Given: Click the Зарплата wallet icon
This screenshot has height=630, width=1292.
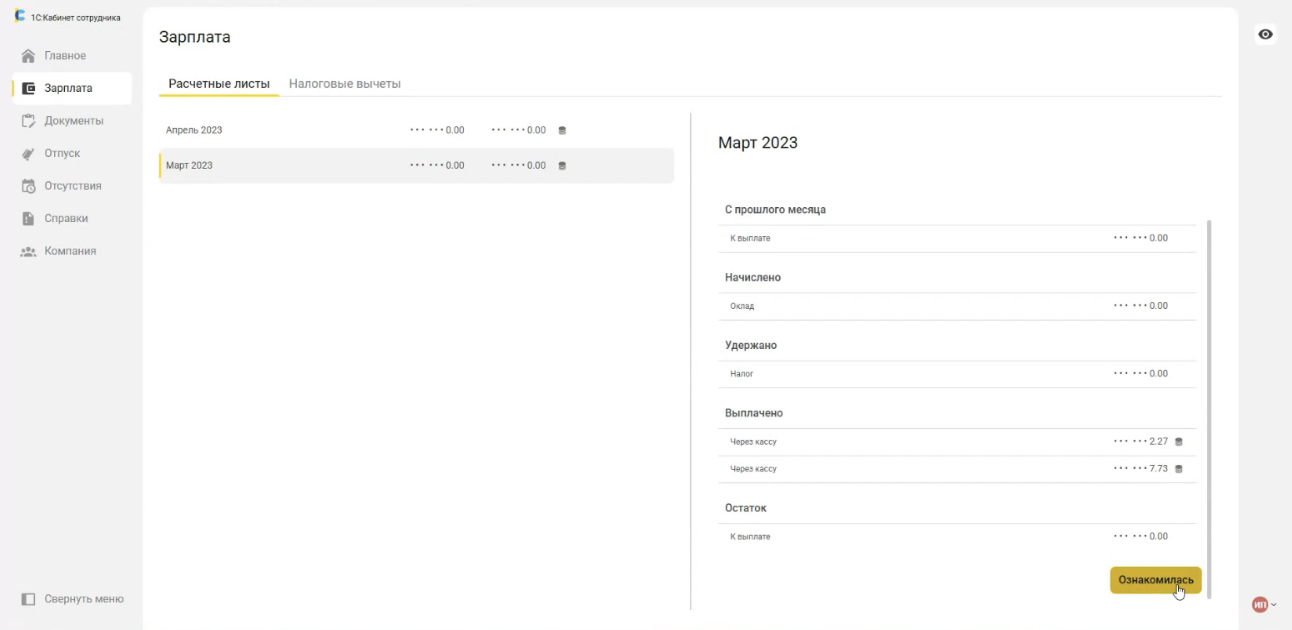Looking at the screenshot, I should click(29, 88).
